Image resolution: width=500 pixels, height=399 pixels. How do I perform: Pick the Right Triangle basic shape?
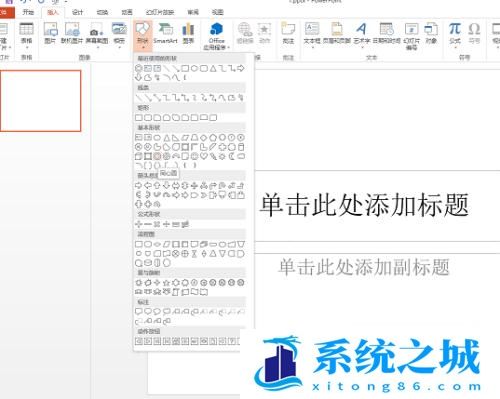pyautogui.click(x=176, y=137)
